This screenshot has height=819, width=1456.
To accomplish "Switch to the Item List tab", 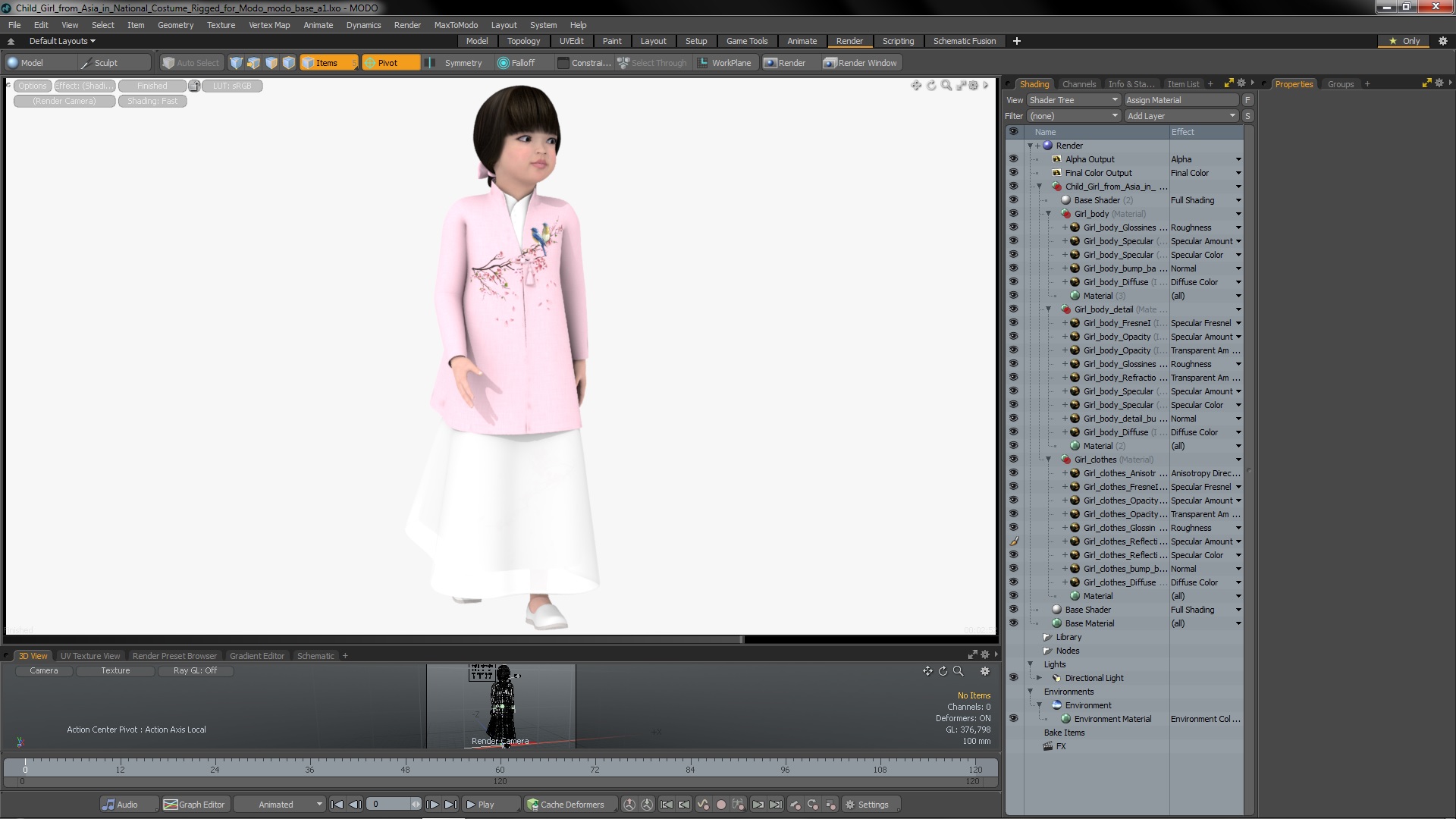I will 1183,84.
